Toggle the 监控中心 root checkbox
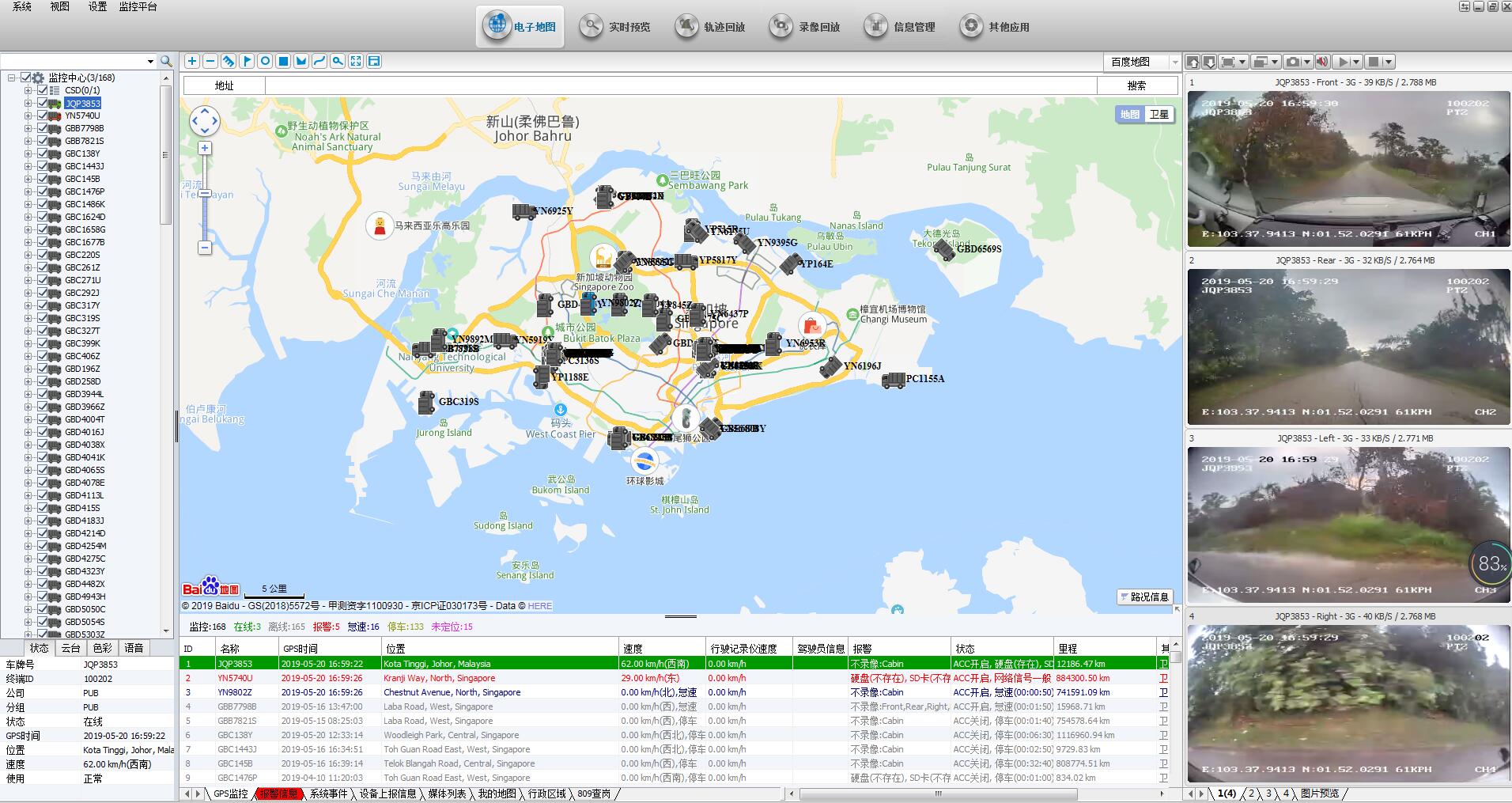The height and width of the screenshot is (803, 1512). point(26,78)
